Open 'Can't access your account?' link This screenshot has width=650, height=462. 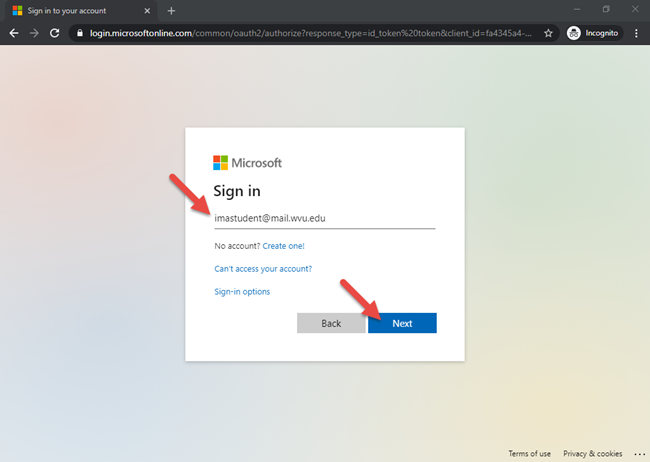tap(263, 269)
